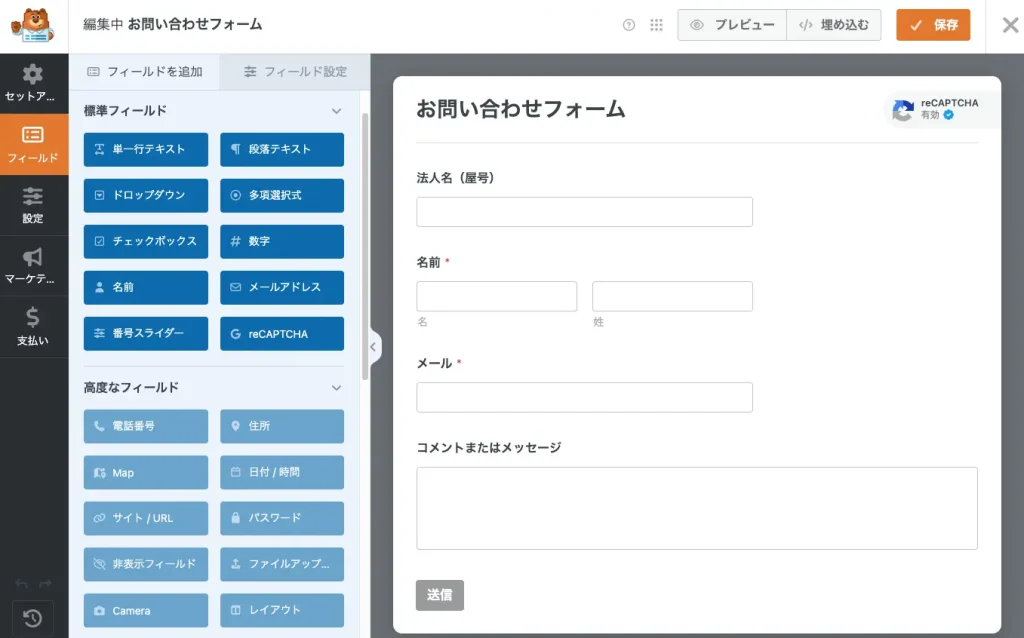
Task: Open the セットアップ gear panel
Action: (33, 84)
